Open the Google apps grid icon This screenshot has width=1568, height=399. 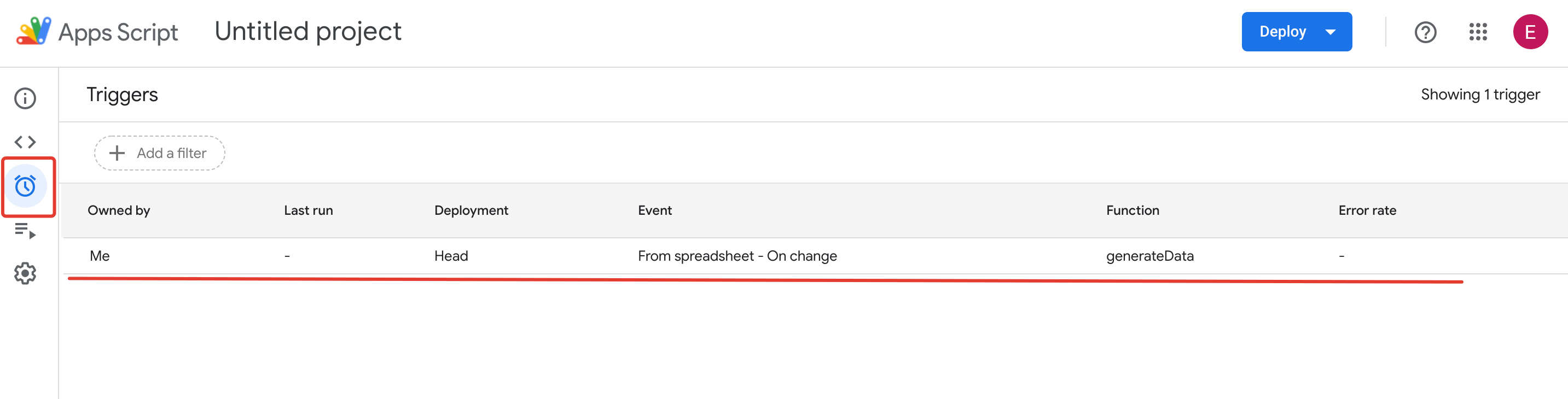click(1478, 32)
